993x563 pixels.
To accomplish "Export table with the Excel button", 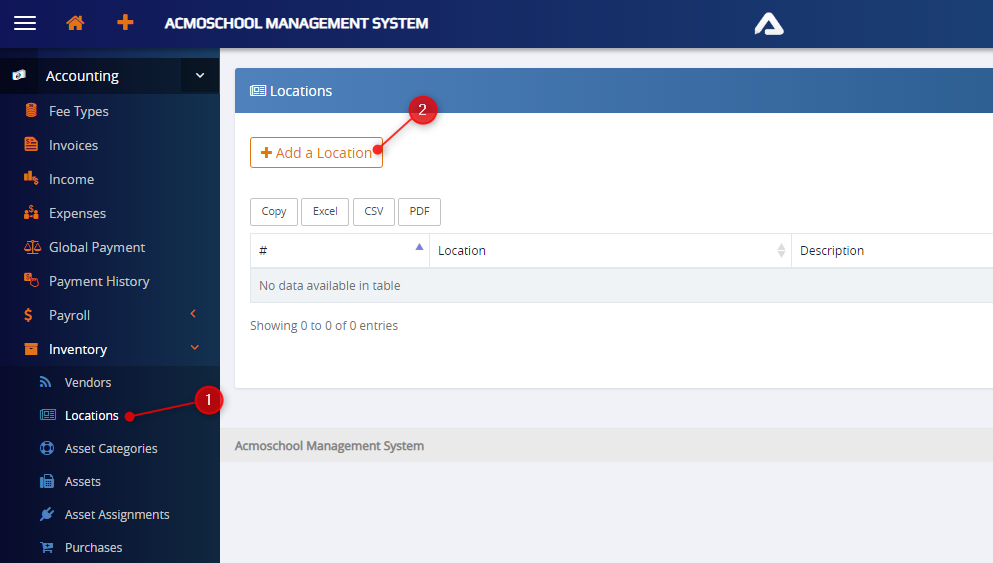I will (325, 212).
